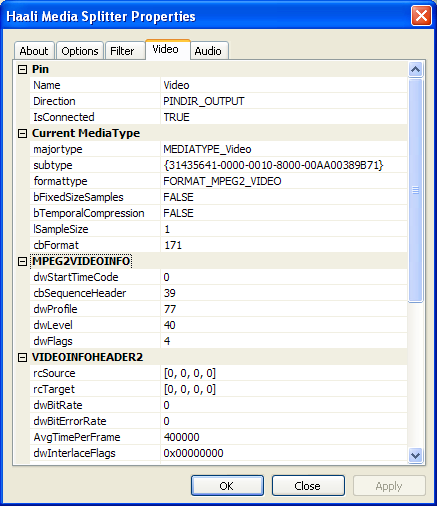Select the IsConnected property row
Screen dimensions: 437x506
[218, 117]
